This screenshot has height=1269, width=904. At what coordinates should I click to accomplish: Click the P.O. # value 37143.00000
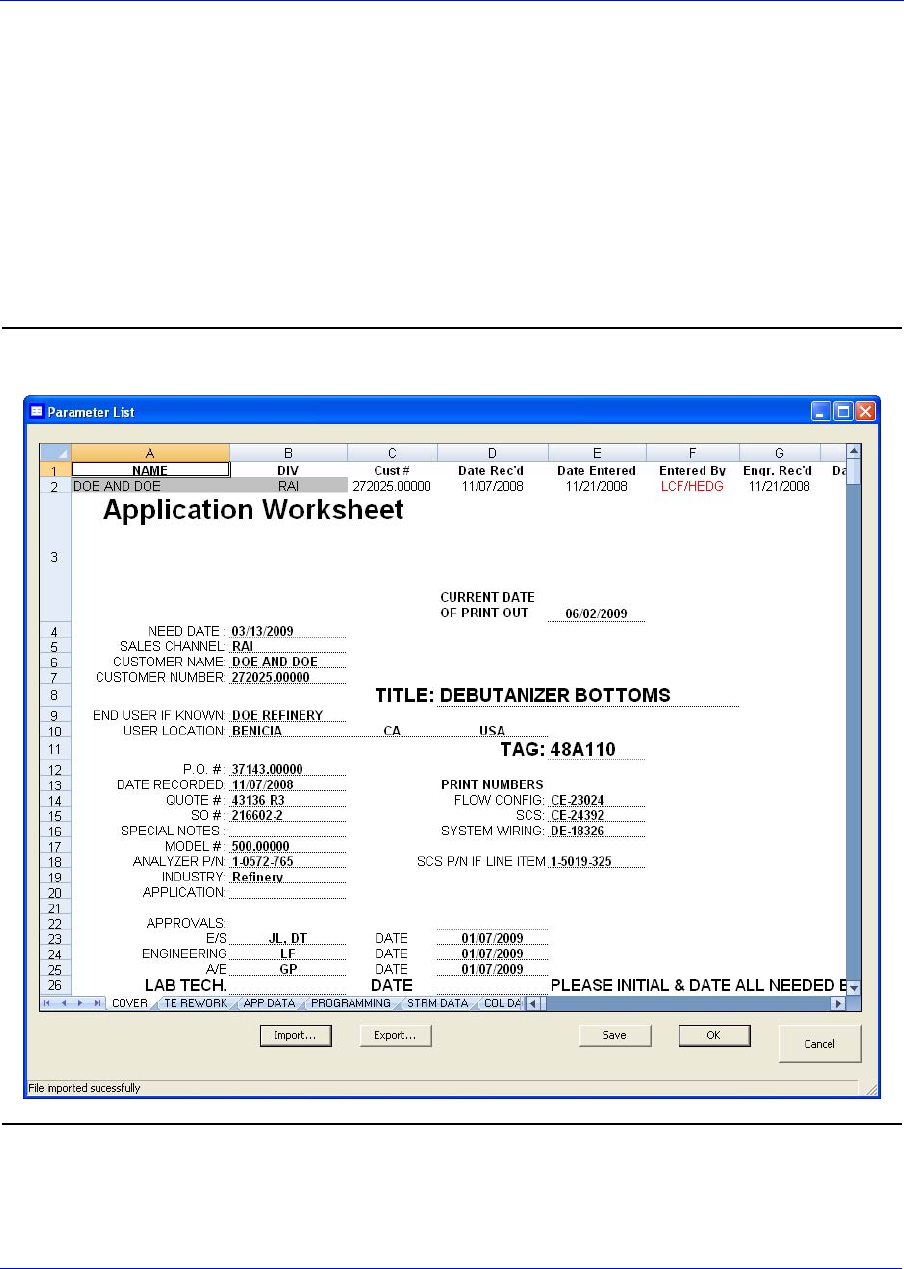coord(267,769)
